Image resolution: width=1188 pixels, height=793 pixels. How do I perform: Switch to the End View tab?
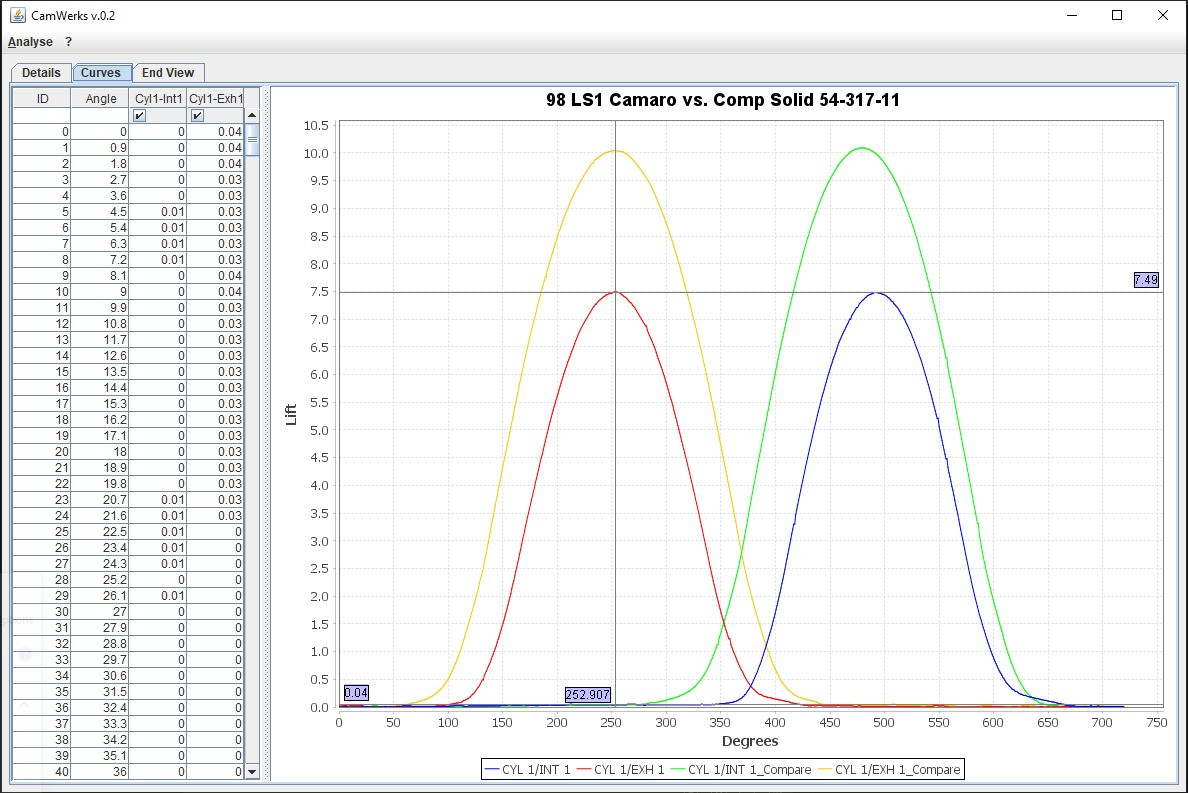coord(168,73)
